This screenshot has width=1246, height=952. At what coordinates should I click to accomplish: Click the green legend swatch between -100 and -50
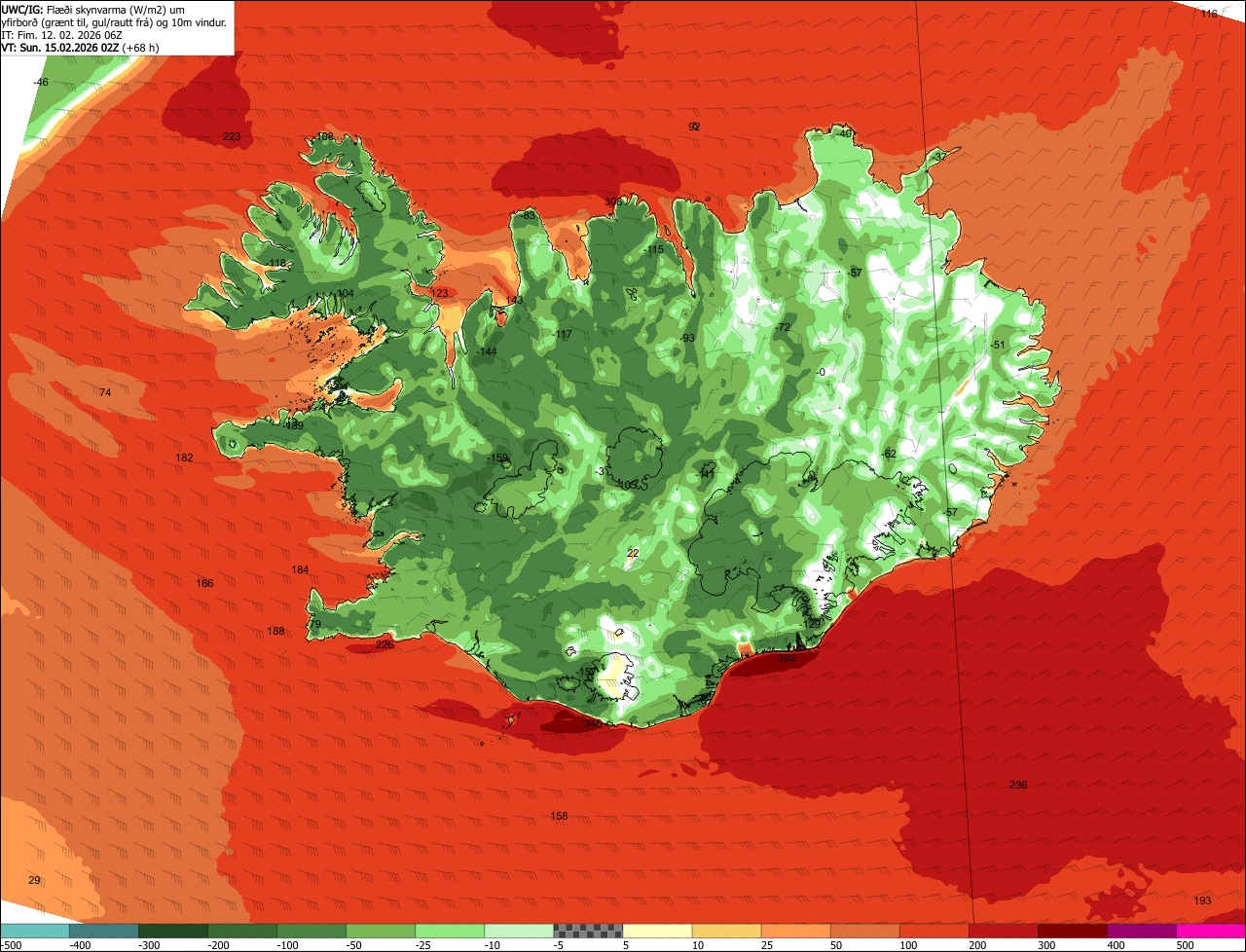coord(311,931)
